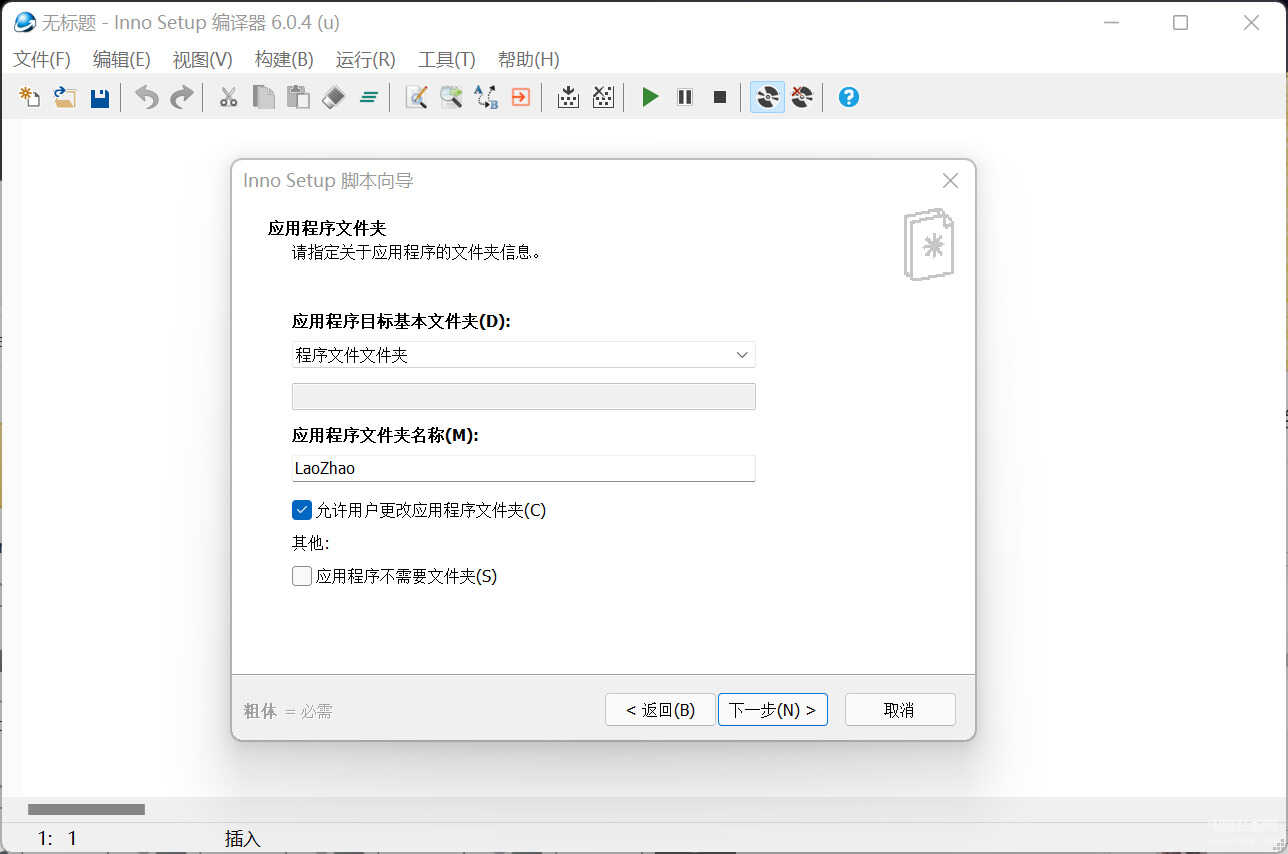This screenshot has height=854, width=1288.
Task: Click the orange Go to line icon
Action: point(520,97)
